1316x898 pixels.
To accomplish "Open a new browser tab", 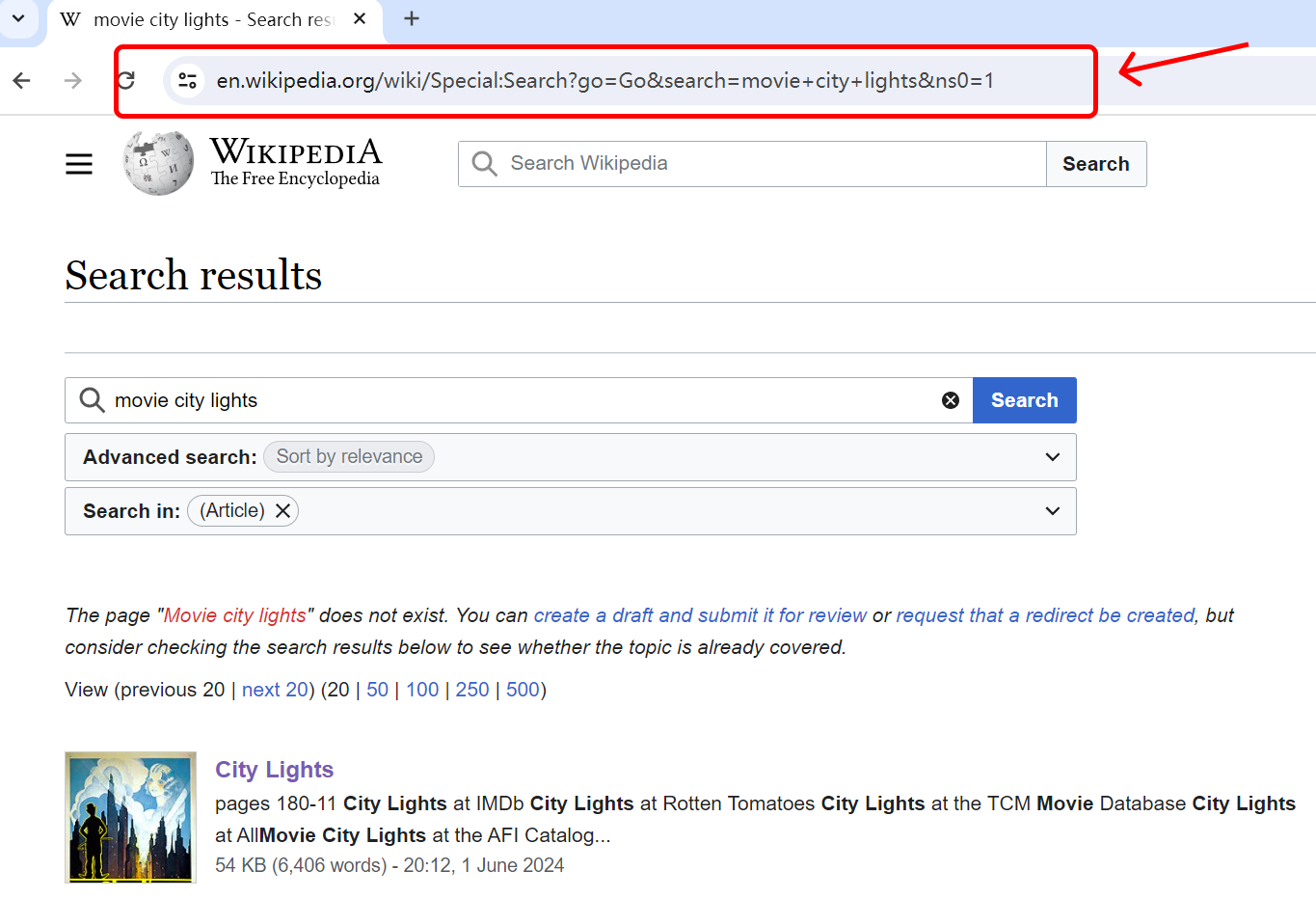I will 412,18.
